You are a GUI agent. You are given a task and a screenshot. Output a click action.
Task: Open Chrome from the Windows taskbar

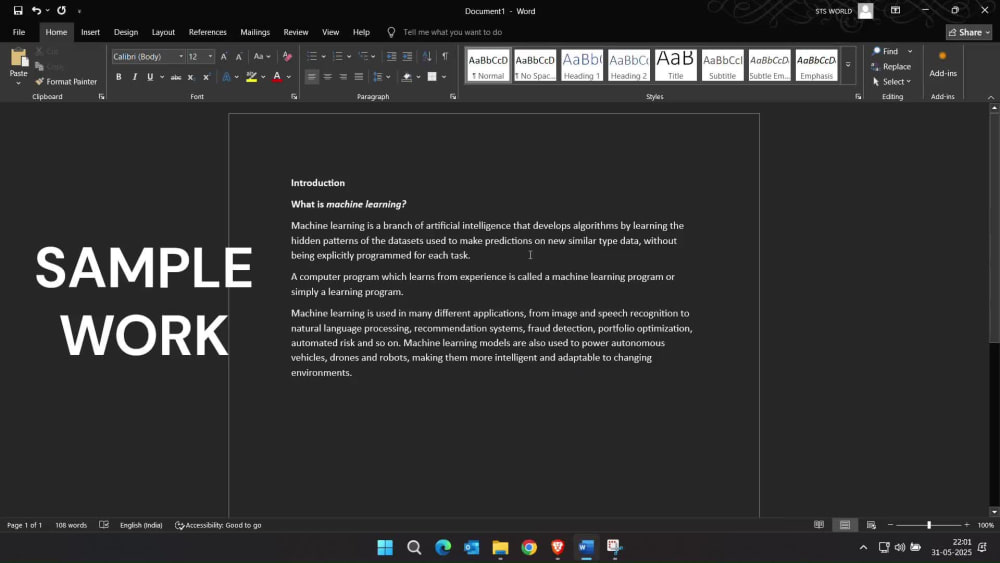pyautogui.click(x=529, y=547)
